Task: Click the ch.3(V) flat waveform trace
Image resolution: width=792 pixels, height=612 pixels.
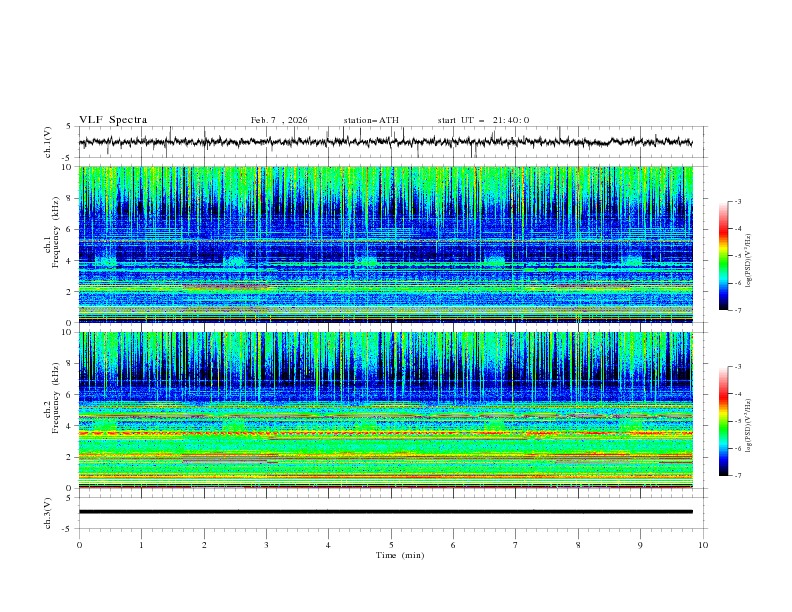Action: pos(385,512)
